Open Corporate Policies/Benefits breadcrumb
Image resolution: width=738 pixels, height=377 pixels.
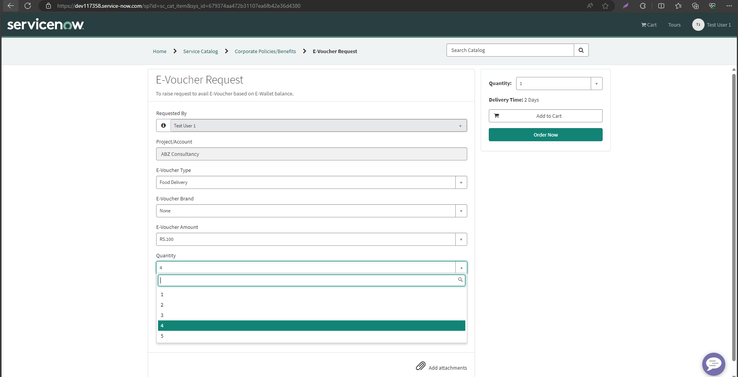pyautogui.click(x=265, y=51)
